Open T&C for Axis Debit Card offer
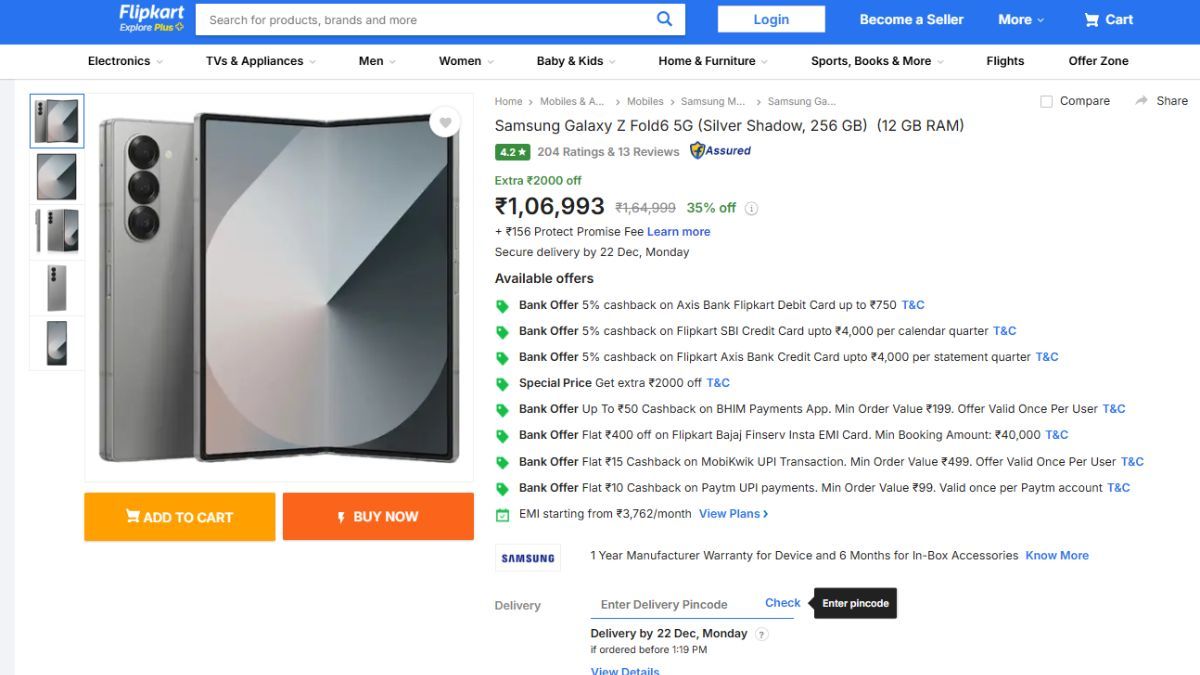 point(913,305)
